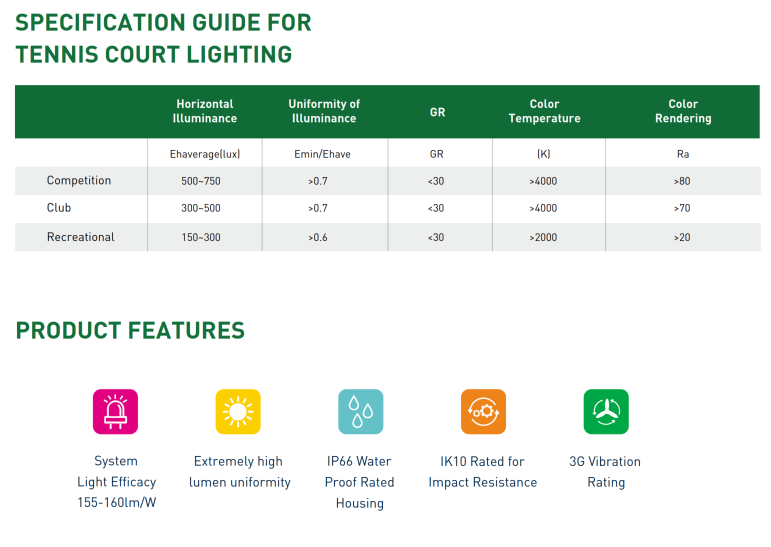
Task: Click the GR header in green bar
Action: pyautogui.click(x=437, y=112)
